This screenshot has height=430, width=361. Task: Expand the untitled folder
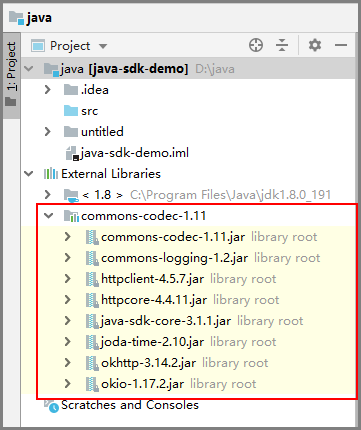48,132
